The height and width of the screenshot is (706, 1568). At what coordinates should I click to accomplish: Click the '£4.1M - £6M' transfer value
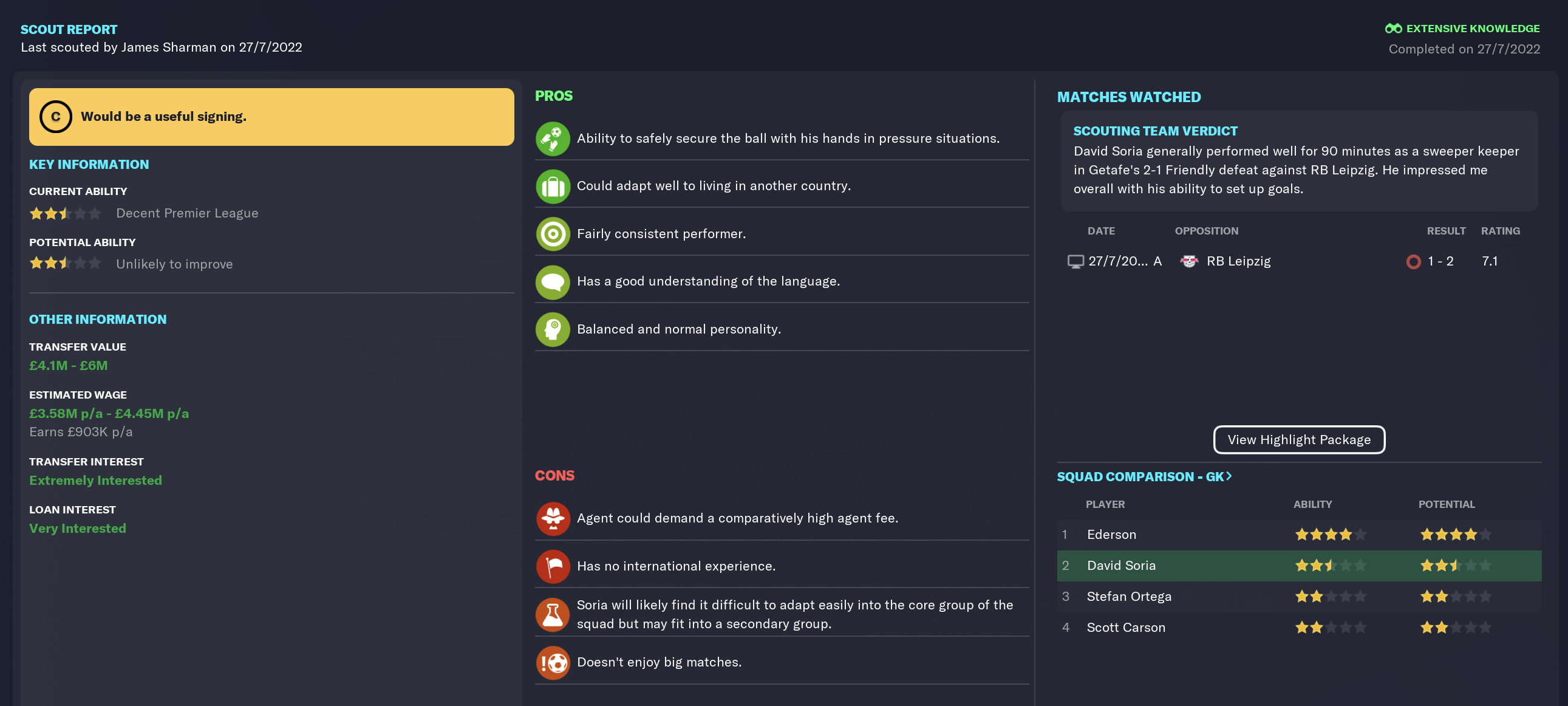tap(68, 366)
